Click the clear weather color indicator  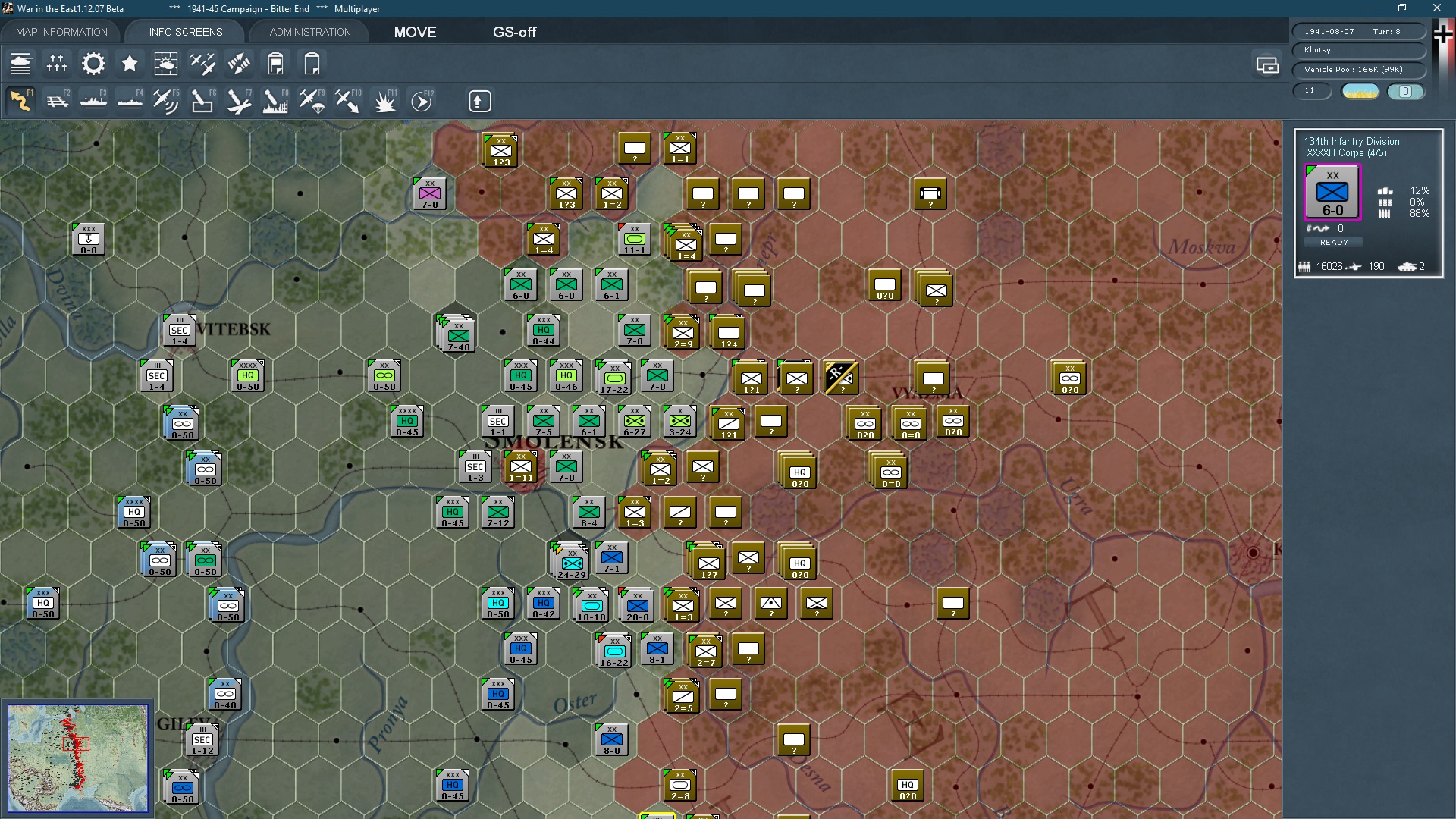(x=1360, y=92)
